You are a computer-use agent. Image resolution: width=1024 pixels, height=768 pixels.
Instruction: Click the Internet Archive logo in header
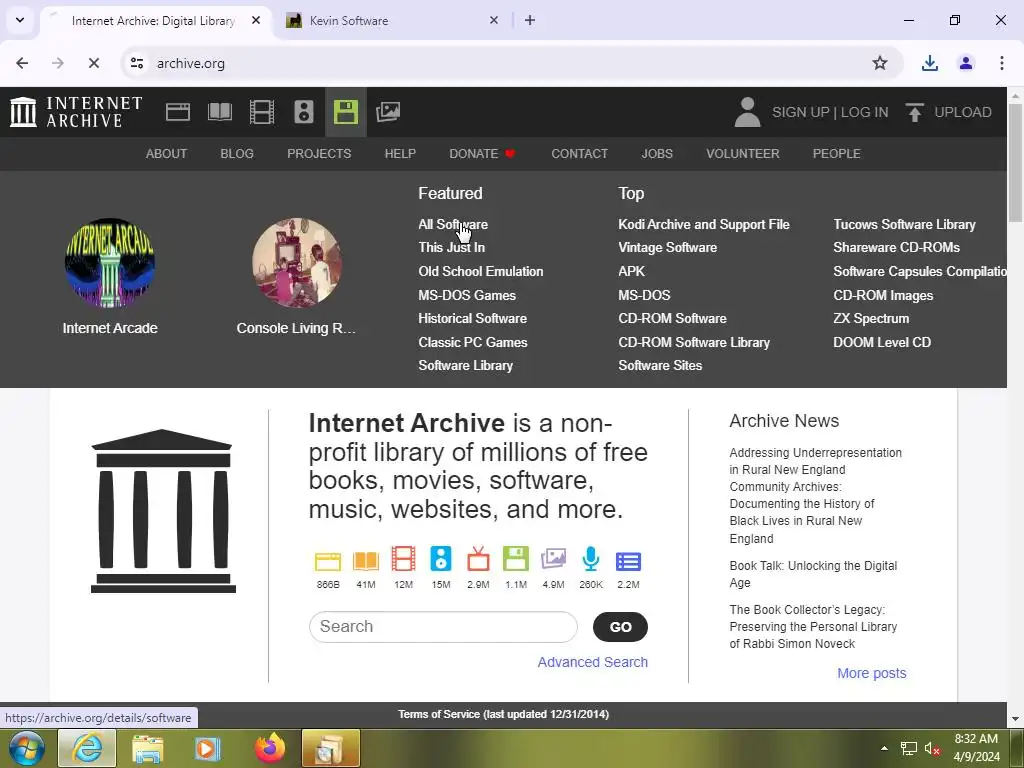click(x=76, y=112)
